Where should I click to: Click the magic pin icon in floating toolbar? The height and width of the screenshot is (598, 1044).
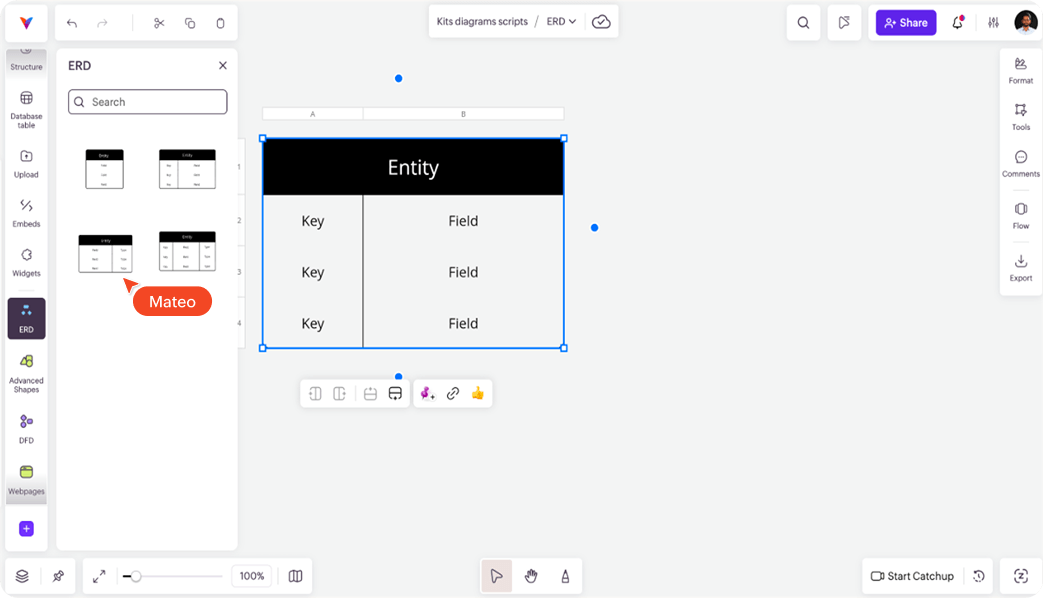point(427,394)
